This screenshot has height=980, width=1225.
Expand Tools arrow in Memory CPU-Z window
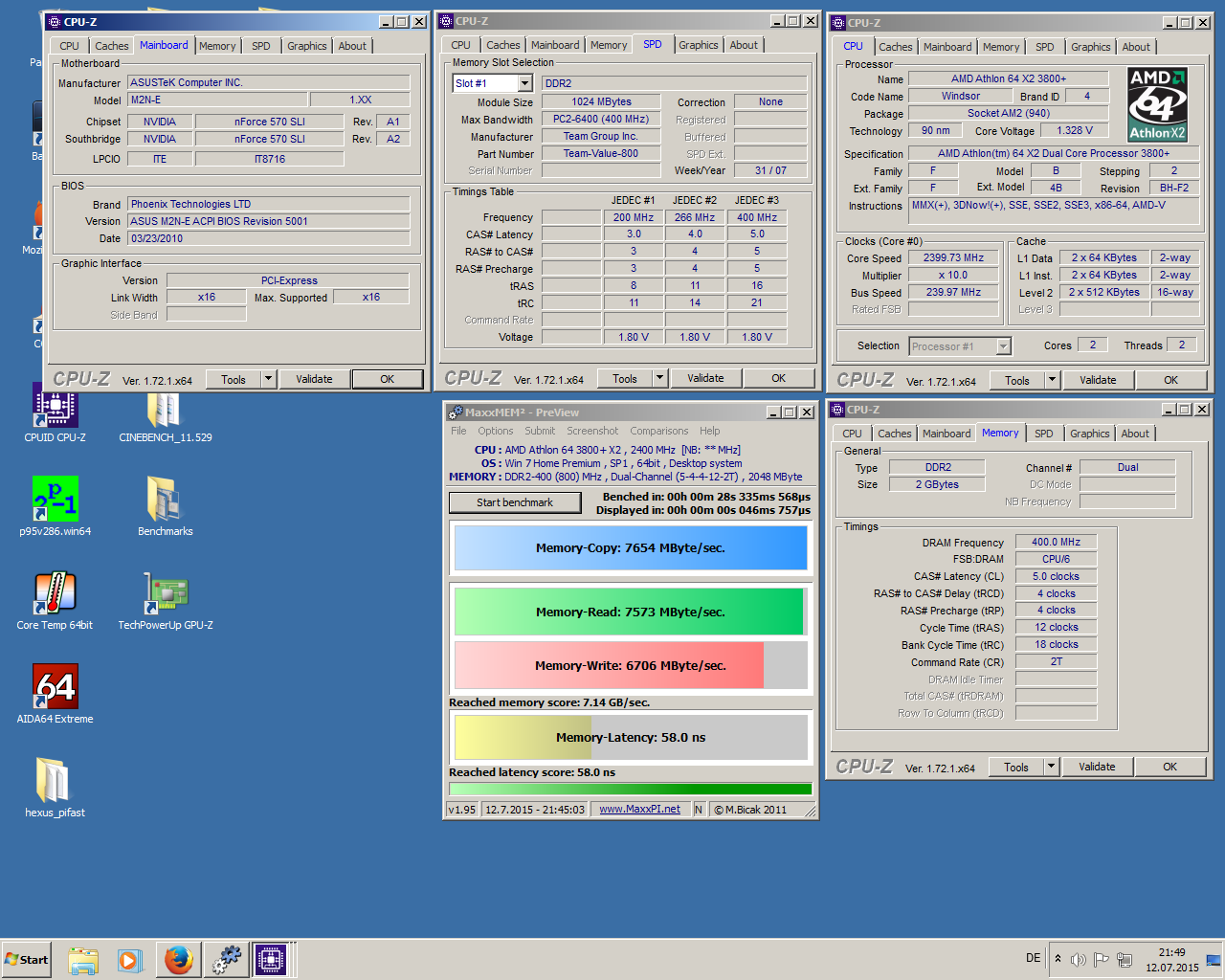(1051, 767)
